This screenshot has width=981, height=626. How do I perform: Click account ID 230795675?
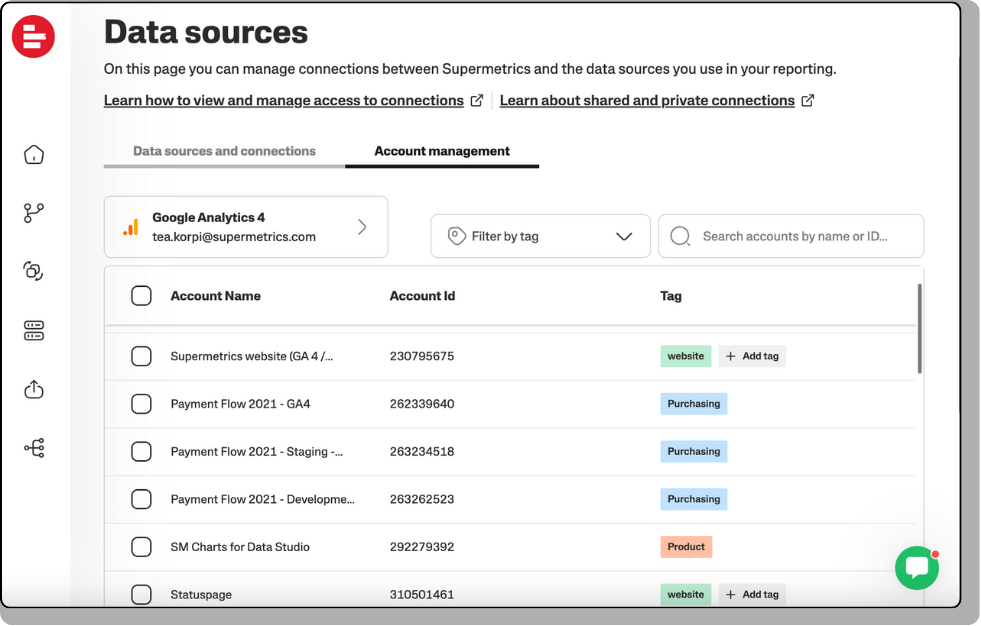click(422, 356)
